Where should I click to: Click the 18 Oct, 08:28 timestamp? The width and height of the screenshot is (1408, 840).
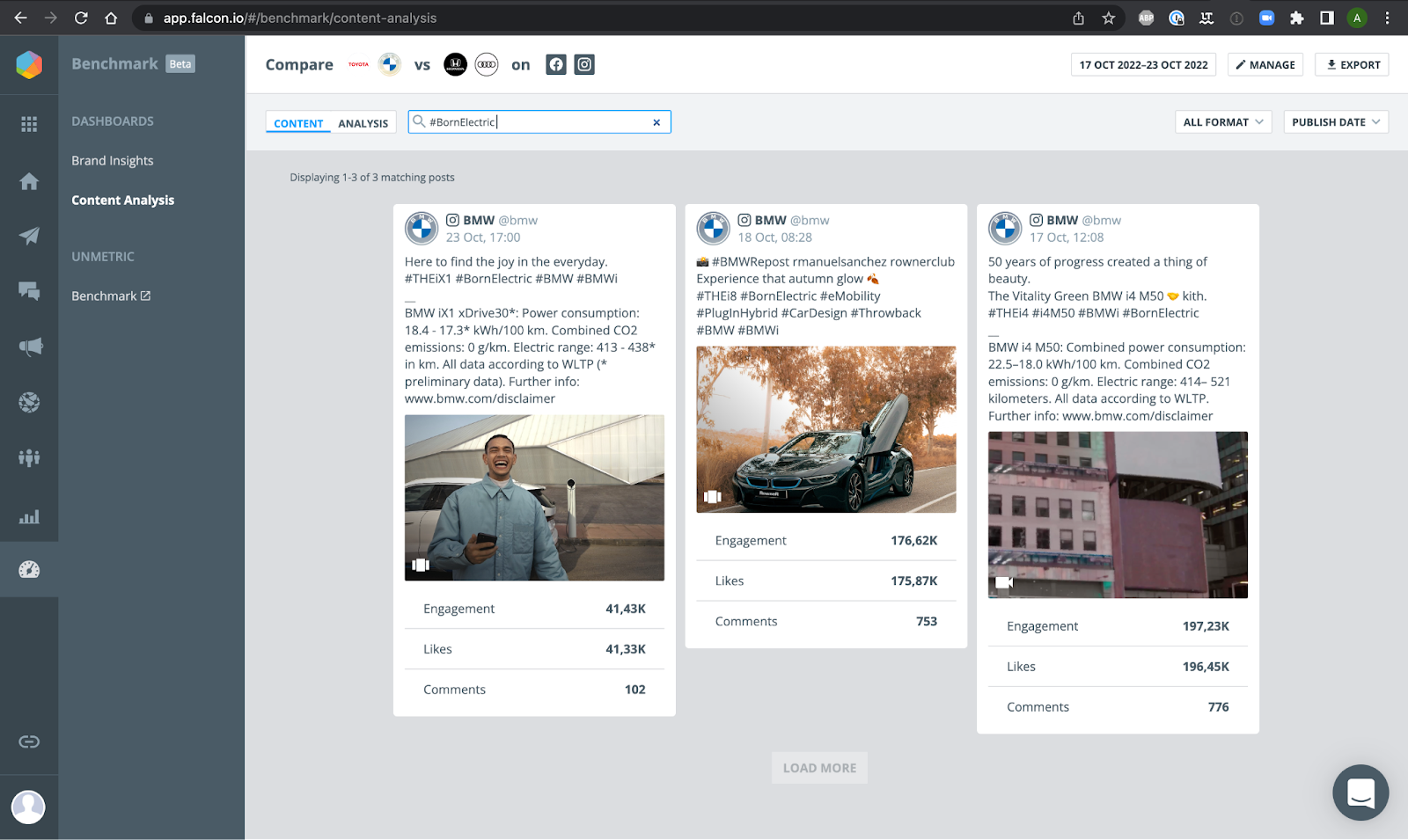click(775, 237)
